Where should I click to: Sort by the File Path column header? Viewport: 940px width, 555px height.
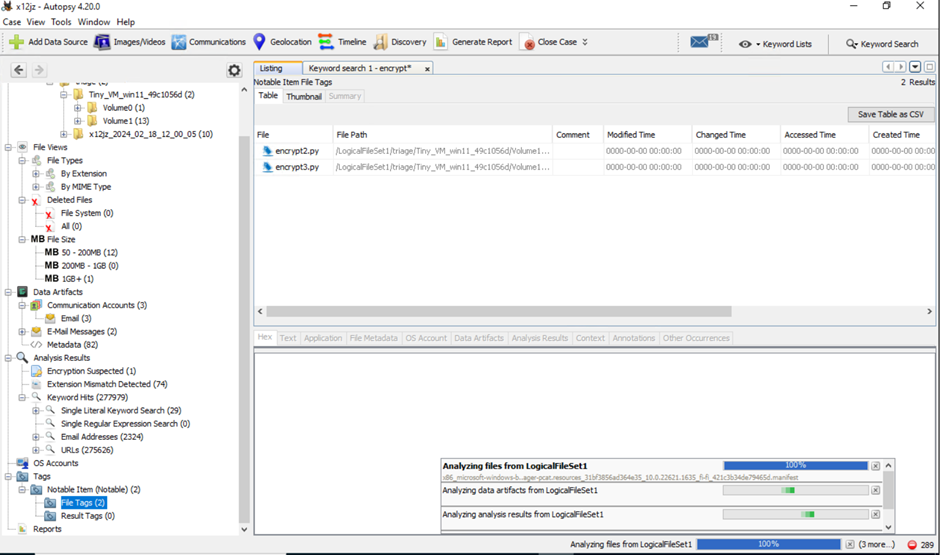pos(442,135)
